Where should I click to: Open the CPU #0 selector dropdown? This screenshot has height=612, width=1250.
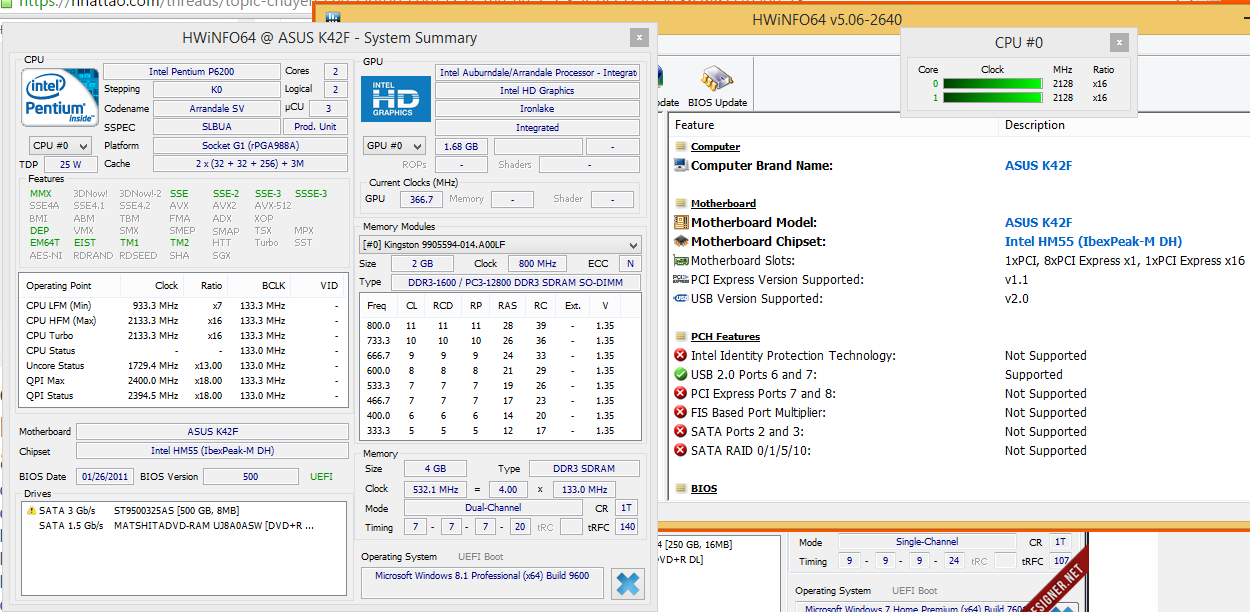60,146
